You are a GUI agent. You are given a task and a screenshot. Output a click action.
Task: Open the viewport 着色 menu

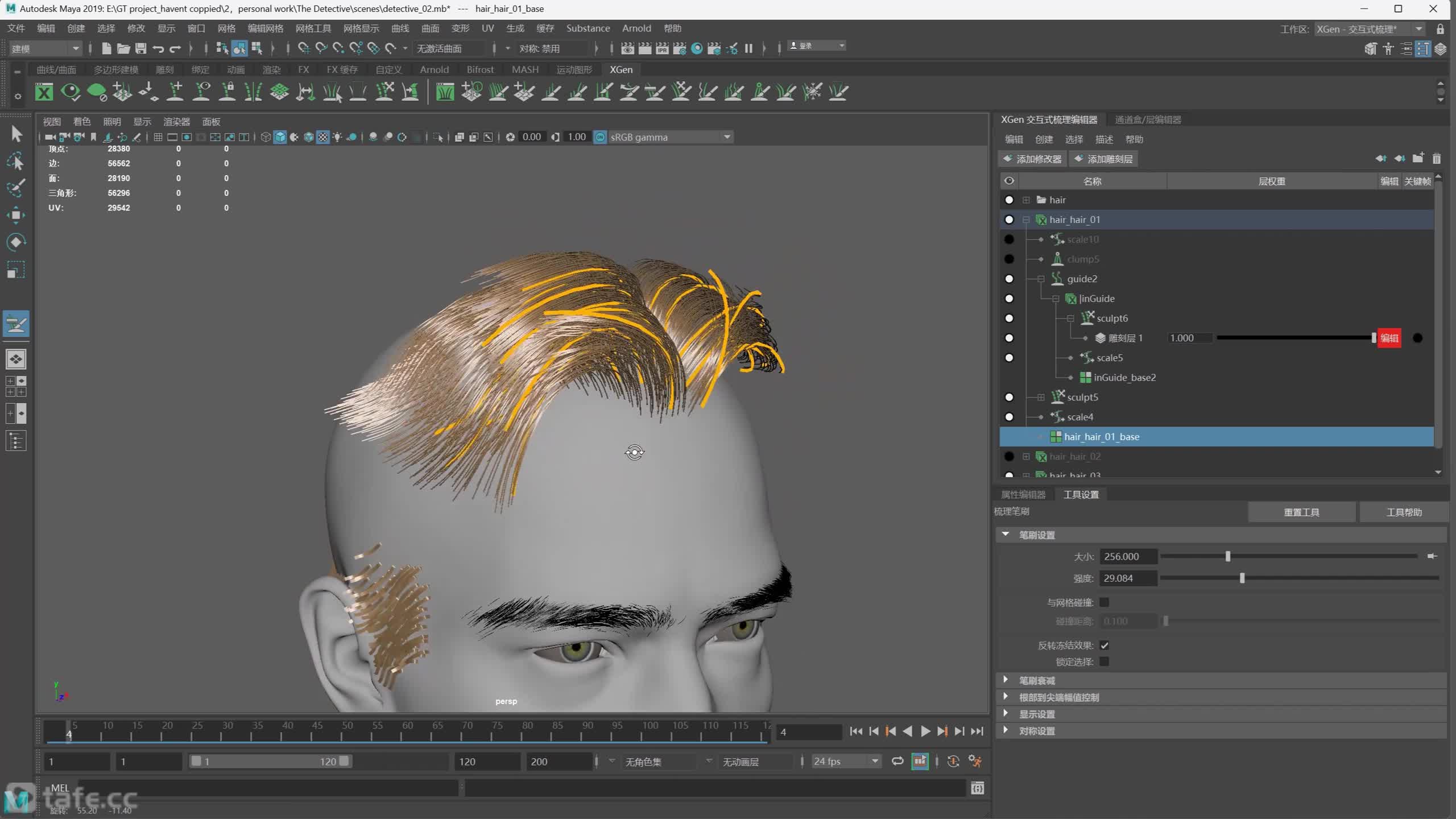[82, 122]
